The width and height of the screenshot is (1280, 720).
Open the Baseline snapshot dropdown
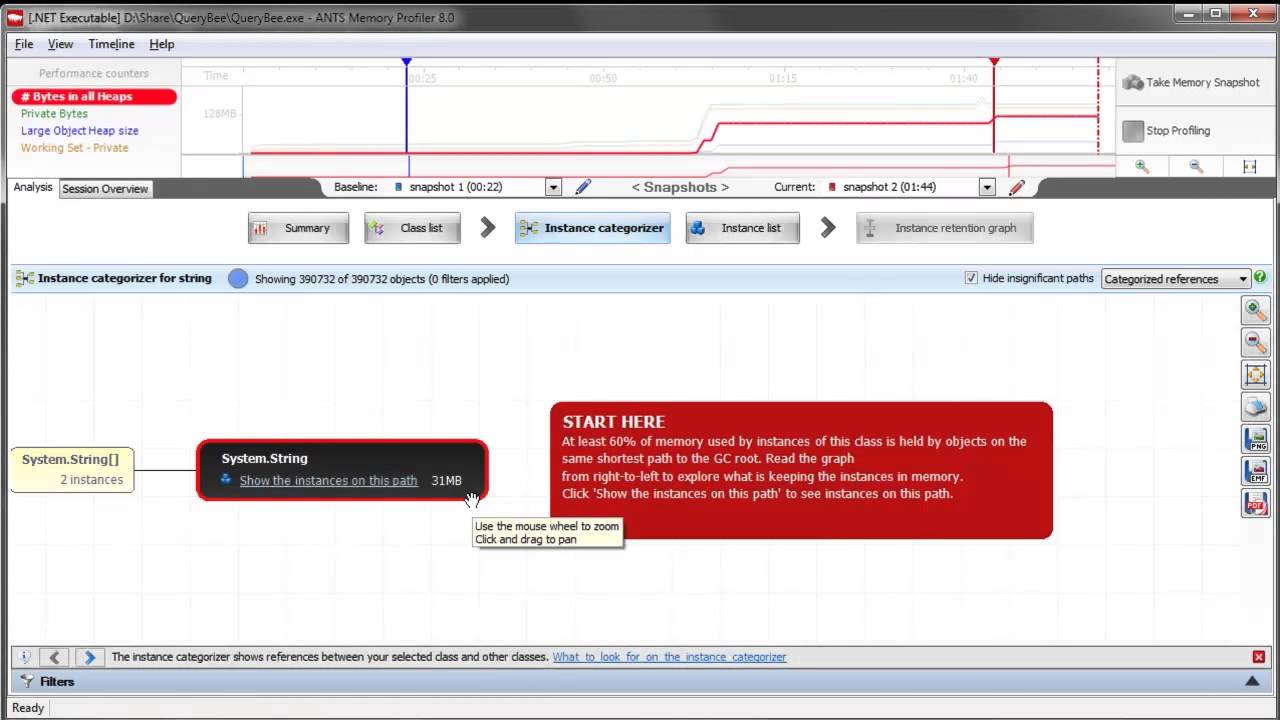553,187
